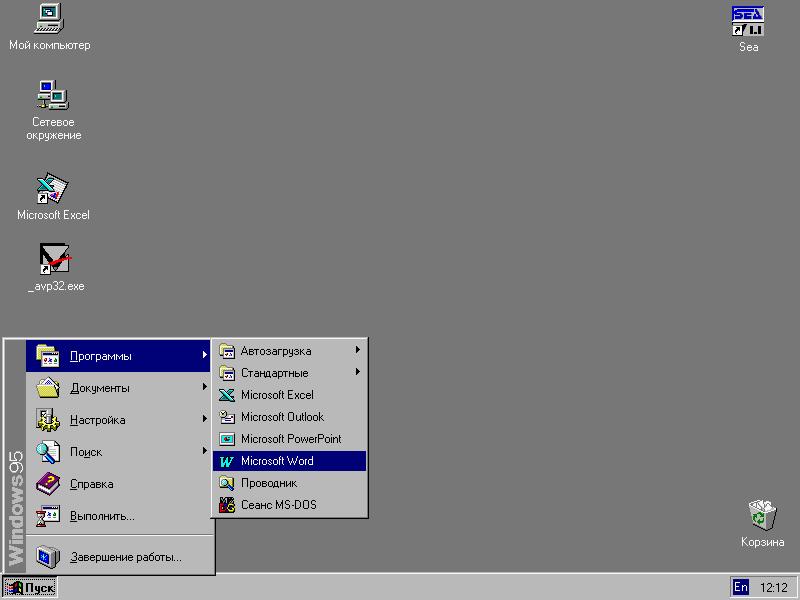Open the Стандартные submenu entry
Image resolution: width=800 pixels, height=600 pixels.
click(289, 373)
